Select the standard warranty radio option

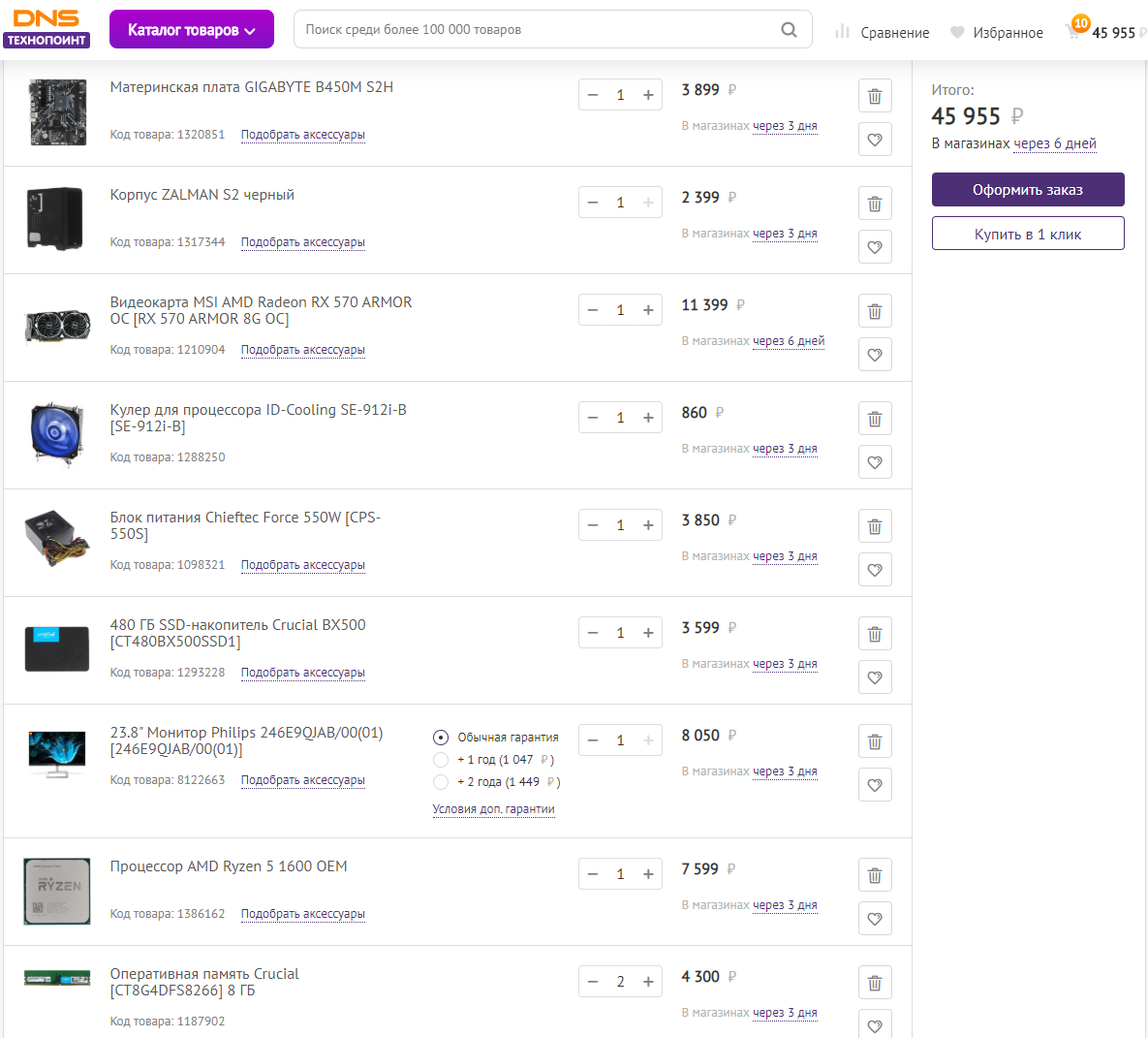click(x=441, y=738)
